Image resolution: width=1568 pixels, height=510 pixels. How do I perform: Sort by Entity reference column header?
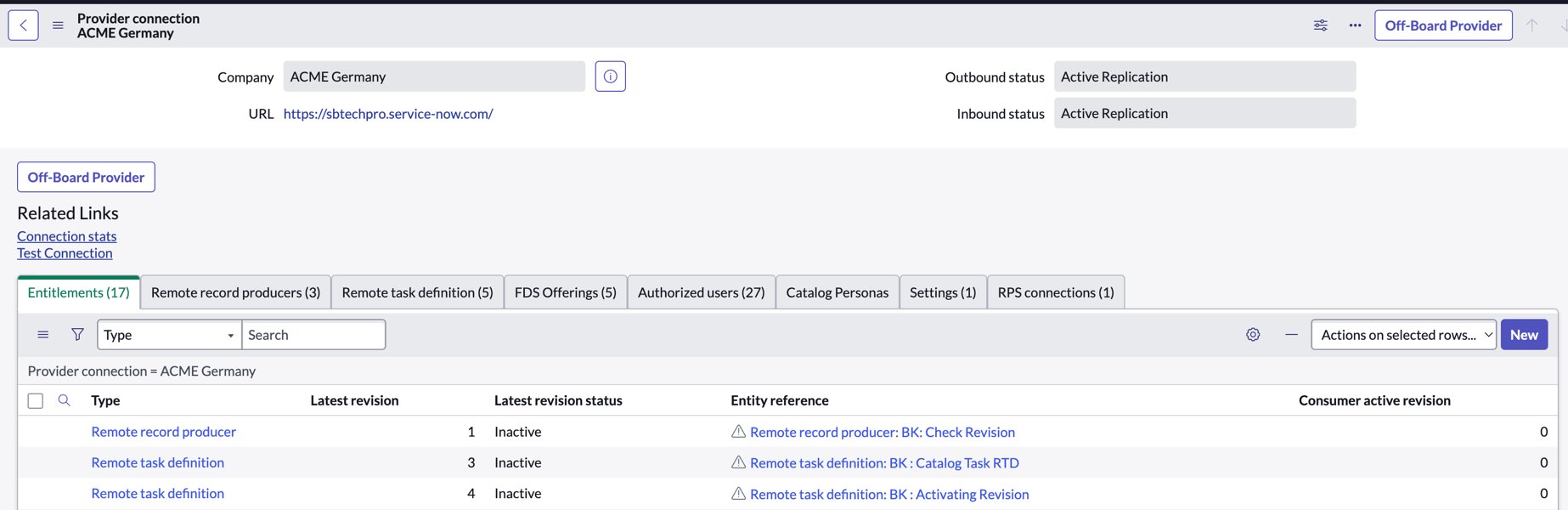pos(780,400)
